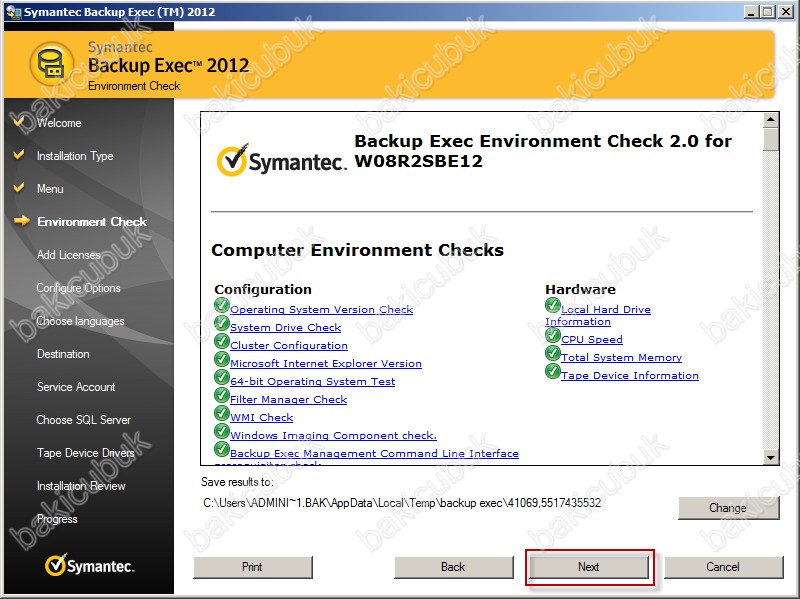Click the Symantec logo at the sidebar bottom
Viewport: 800px width, 599px height.
coord(89,565)
